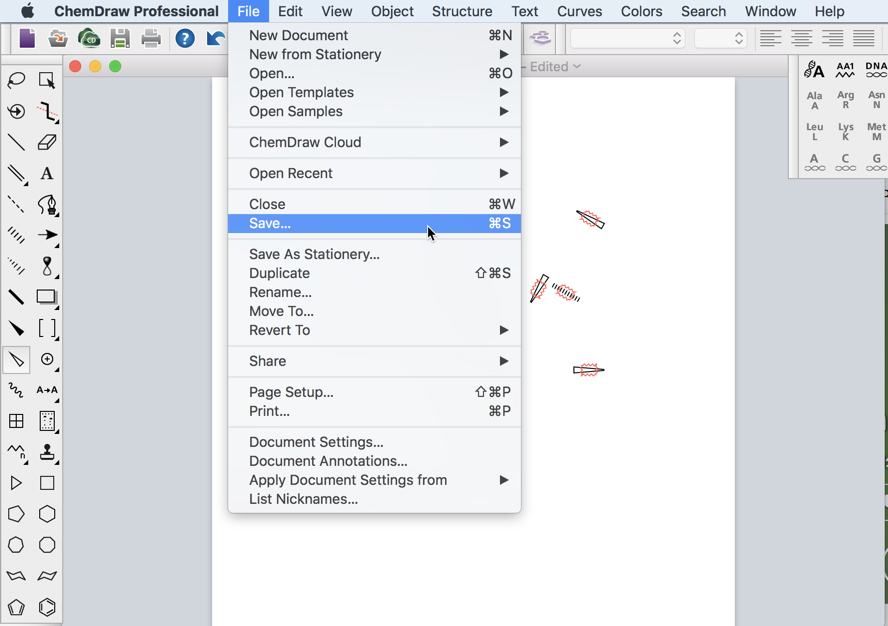Click the Undo arrow in the toolbar
This screenshot has width=888, height=626.
(x=214, y=37)
